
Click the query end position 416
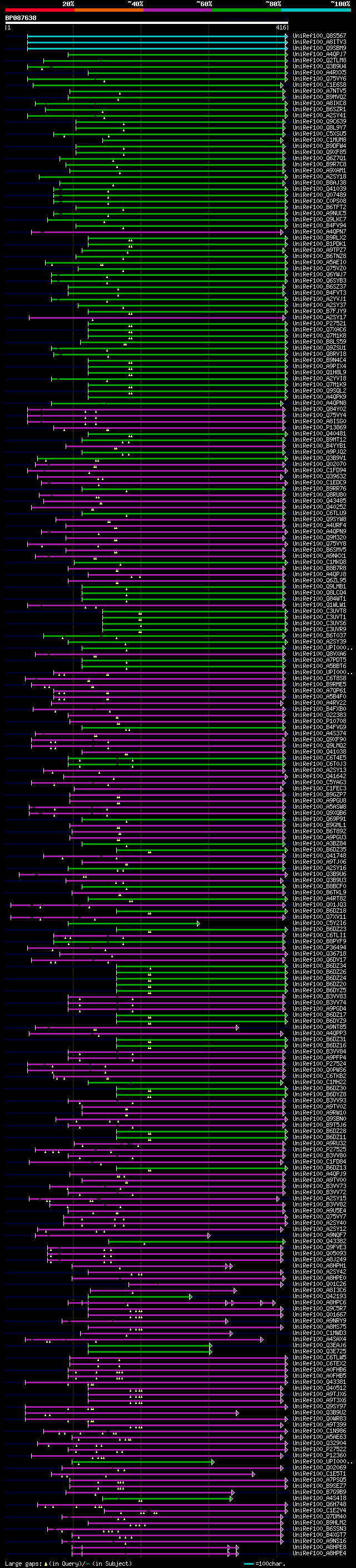click(281, 28)
